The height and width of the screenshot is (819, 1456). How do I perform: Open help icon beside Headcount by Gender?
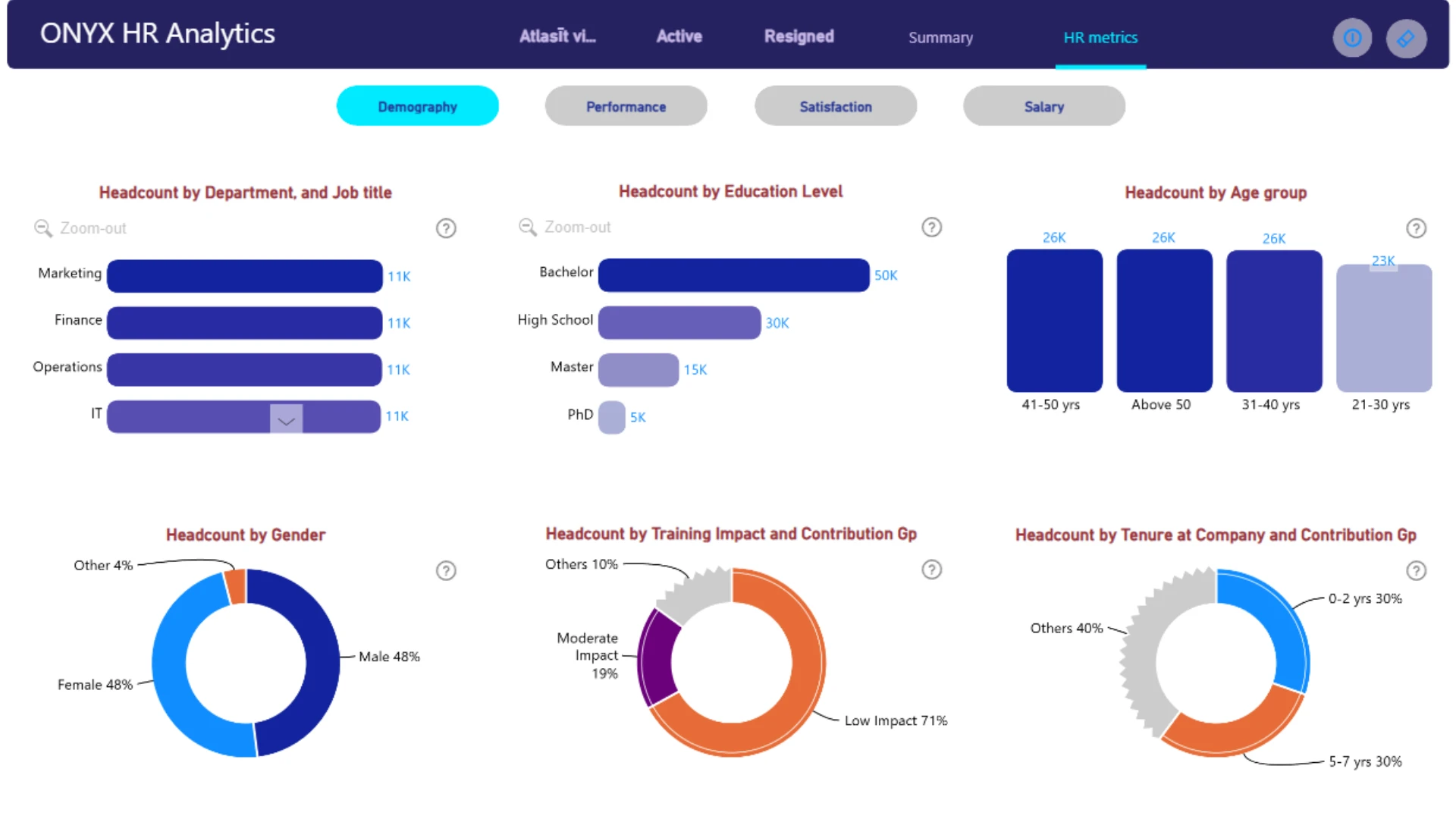click(x=446, y=571)
